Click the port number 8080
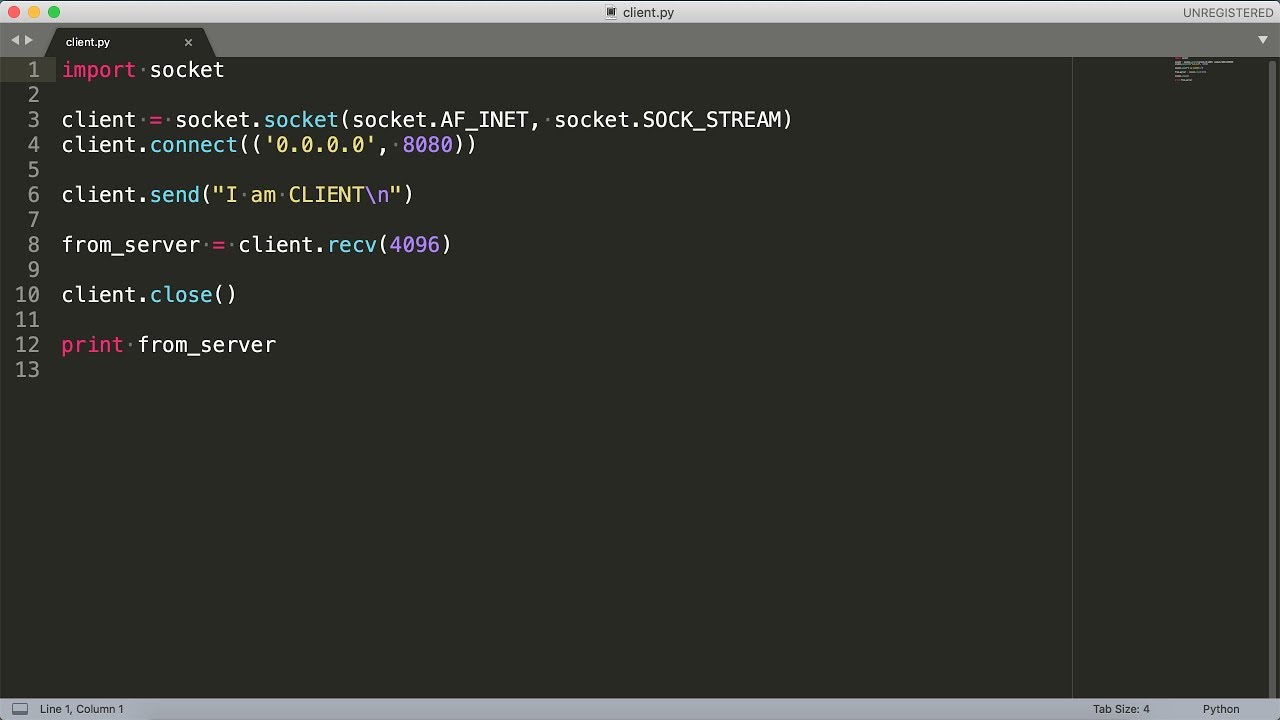Image resolution: width=1280 pixels, height=720 pixels. 427,145
